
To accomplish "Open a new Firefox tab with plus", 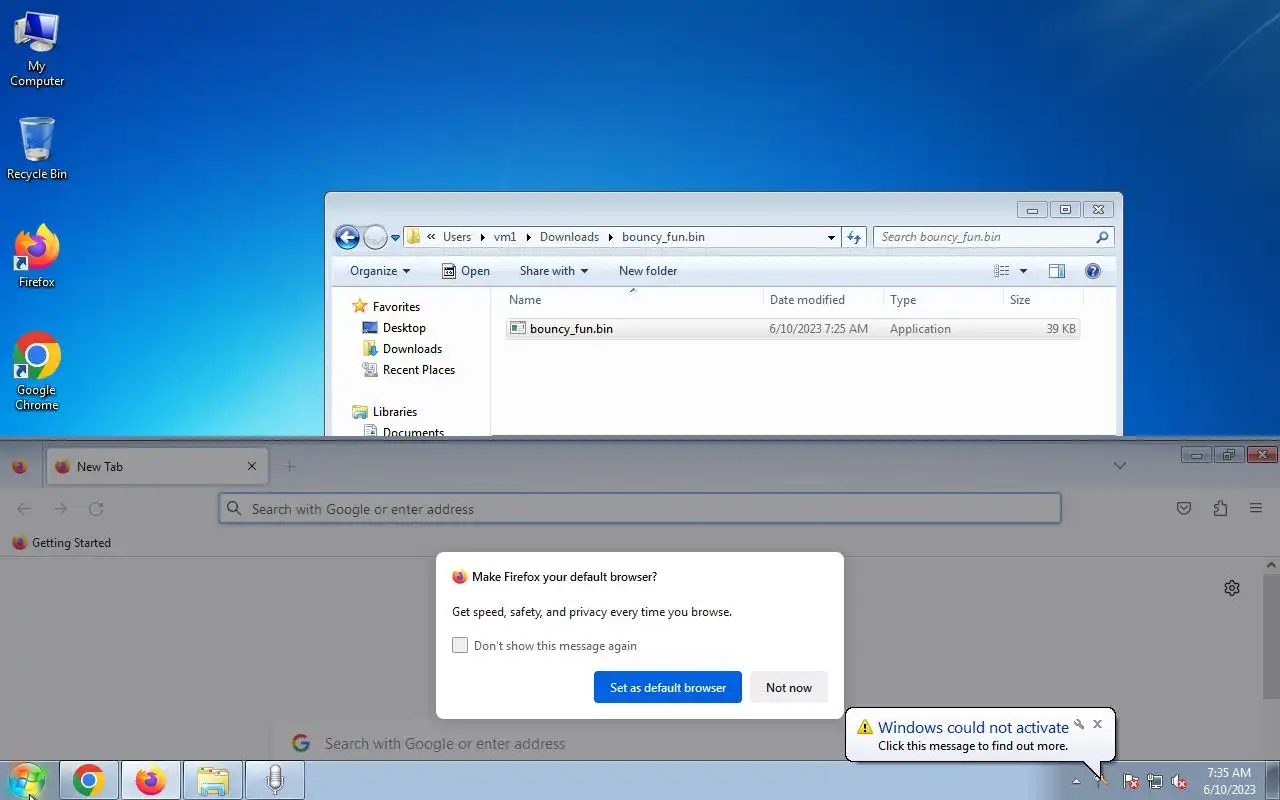I will (x=290, y=466).
